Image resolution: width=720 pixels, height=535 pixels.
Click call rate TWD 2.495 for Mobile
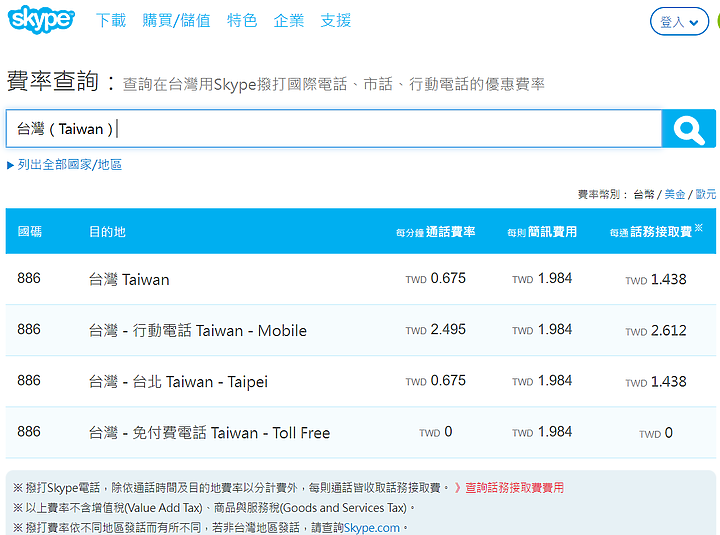(x=435, y=330)
